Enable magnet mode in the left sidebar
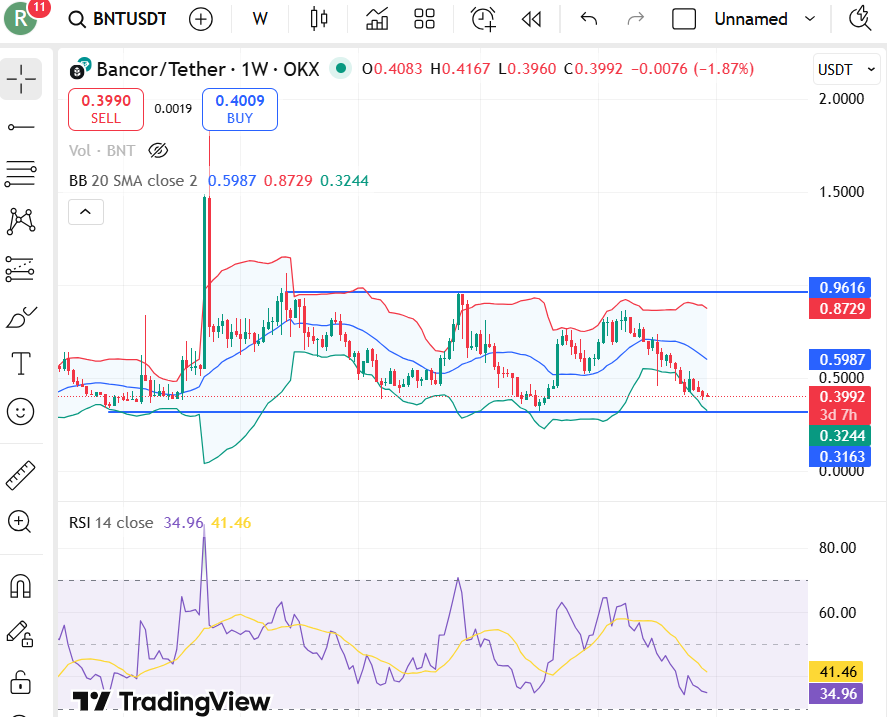This screenshot has height=717, width=887. [20, 587]
